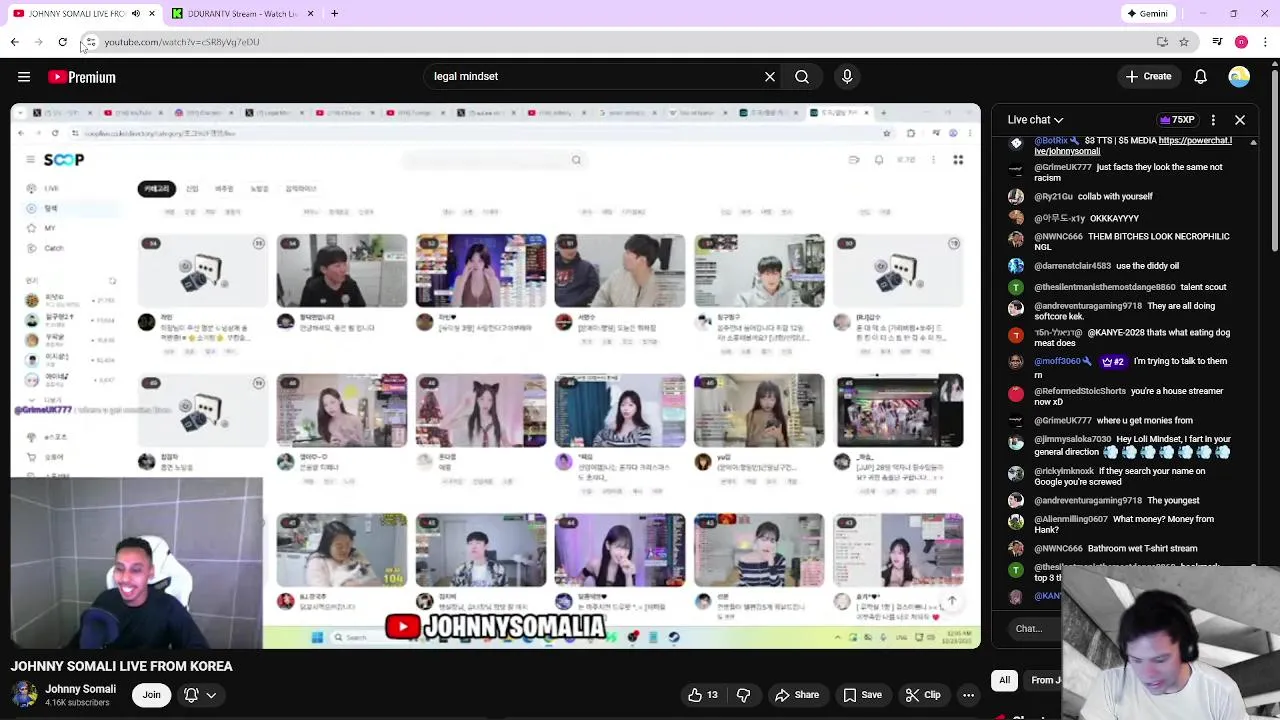Share the video
The width and height of the screenshot is (1280, 720).
797,695
